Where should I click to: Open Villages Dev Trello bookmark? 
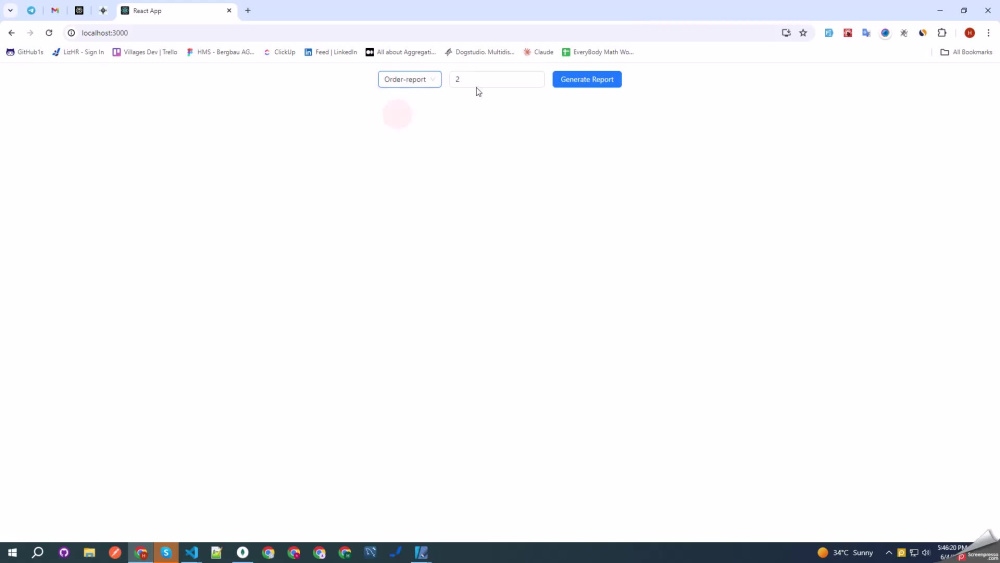pyautogui.click(x=145, y=52)
